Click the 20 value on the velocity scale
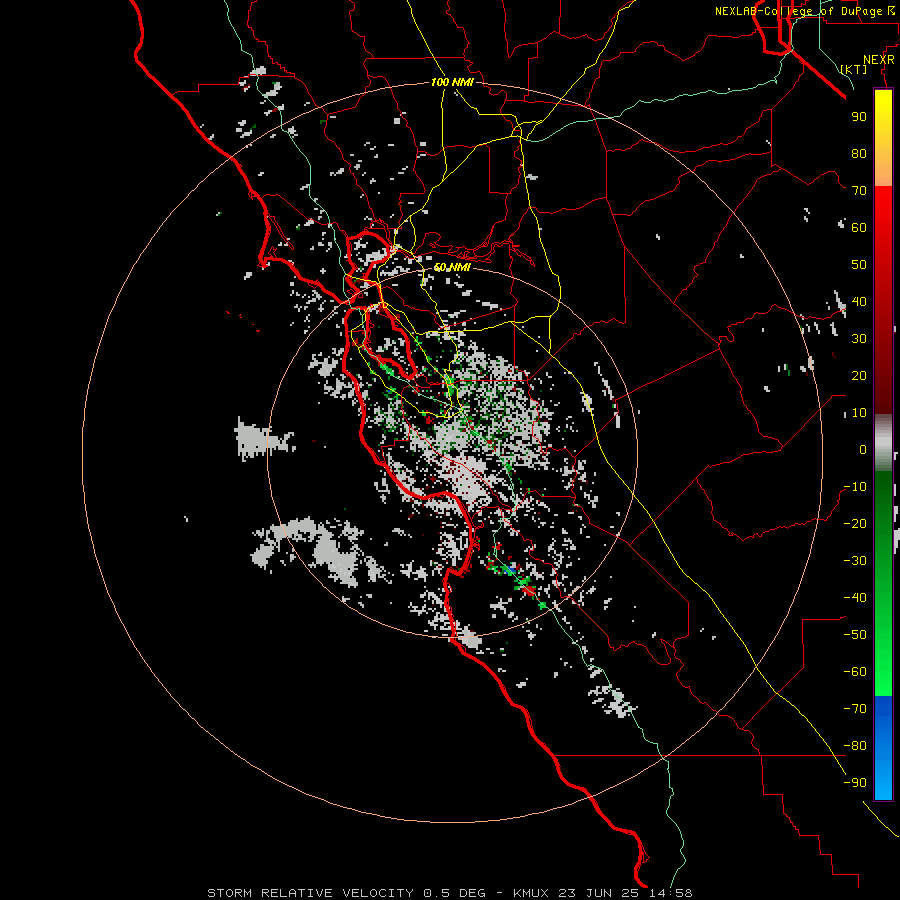Screen dimensions: 900x900 click(x=859, y=376)
